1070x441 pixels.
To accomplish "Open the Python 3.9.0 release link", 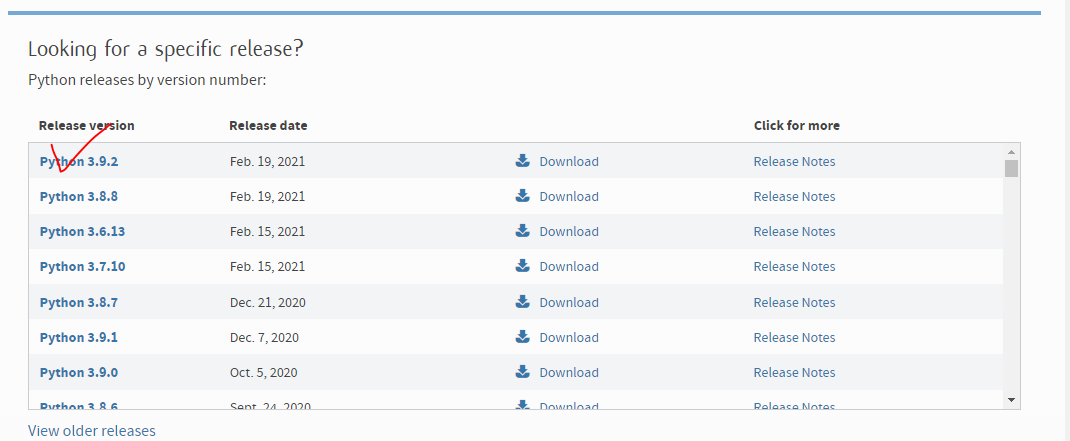I will pyautogui.click(x=78, y=373).
